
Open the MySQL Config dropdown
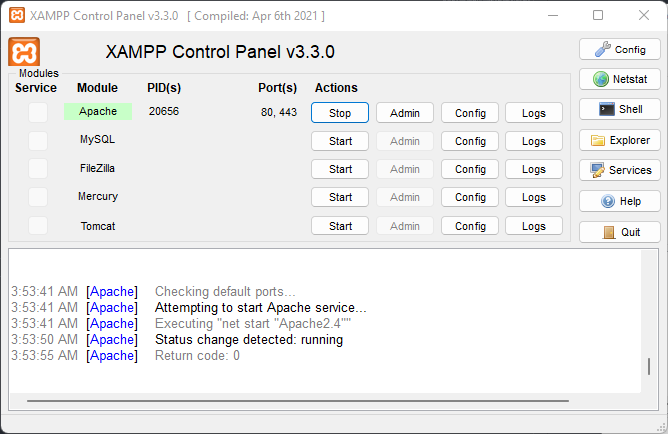tap(470, 141)
